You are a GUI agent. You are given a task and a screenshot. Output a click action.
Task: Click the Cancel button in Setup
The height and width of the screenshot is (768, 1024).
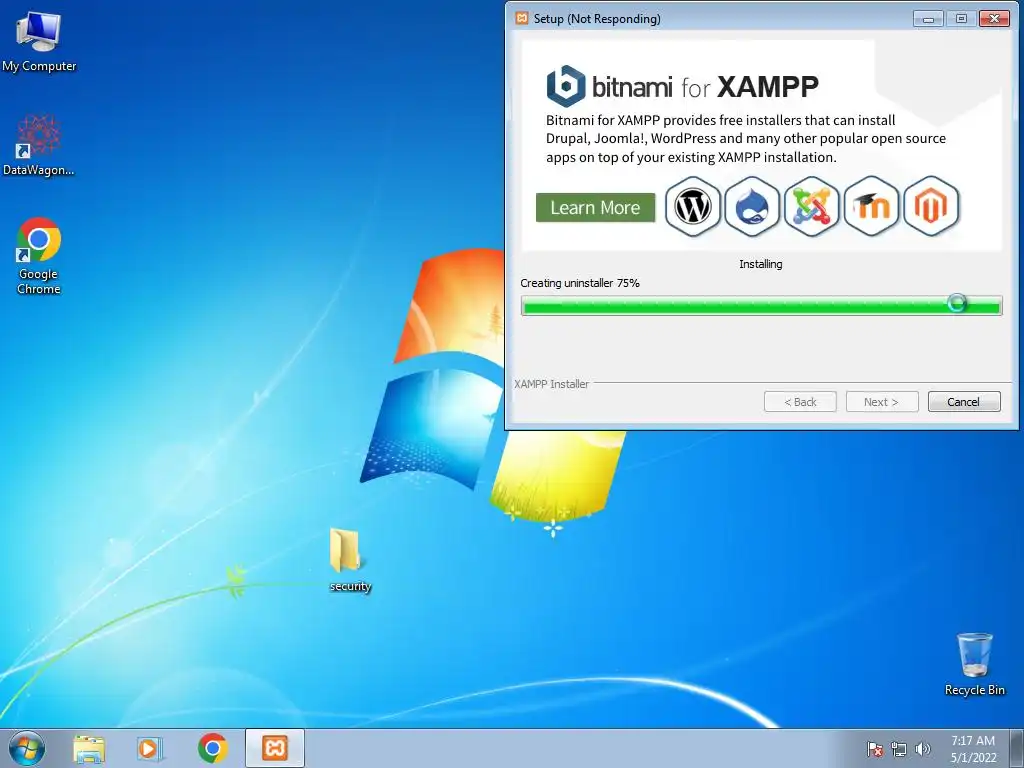[964, 402]
